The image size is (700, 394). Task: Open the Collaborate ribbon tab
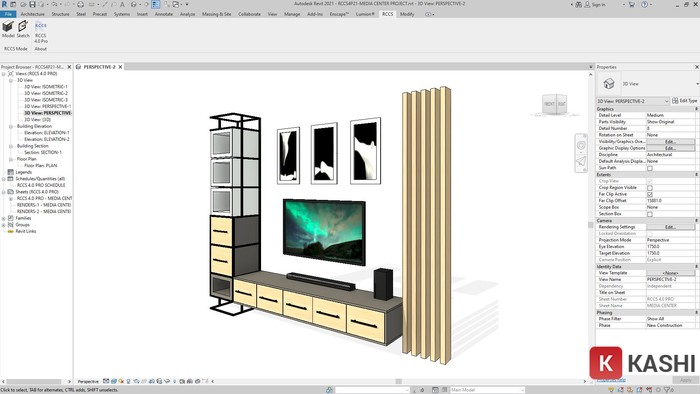(249, 14)
